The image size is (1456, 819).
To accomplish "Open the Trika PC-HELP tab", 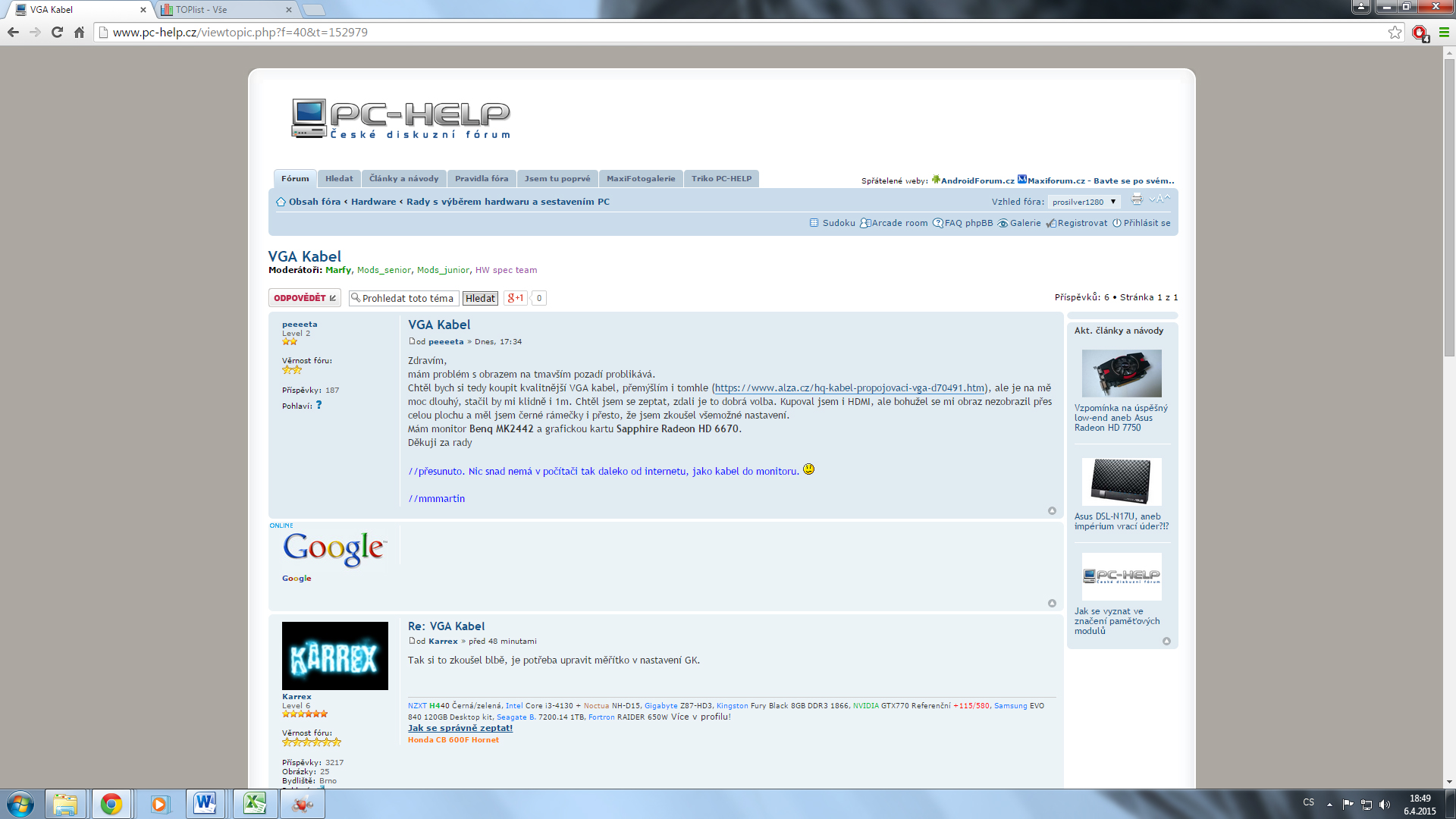I will coord(721,179).
